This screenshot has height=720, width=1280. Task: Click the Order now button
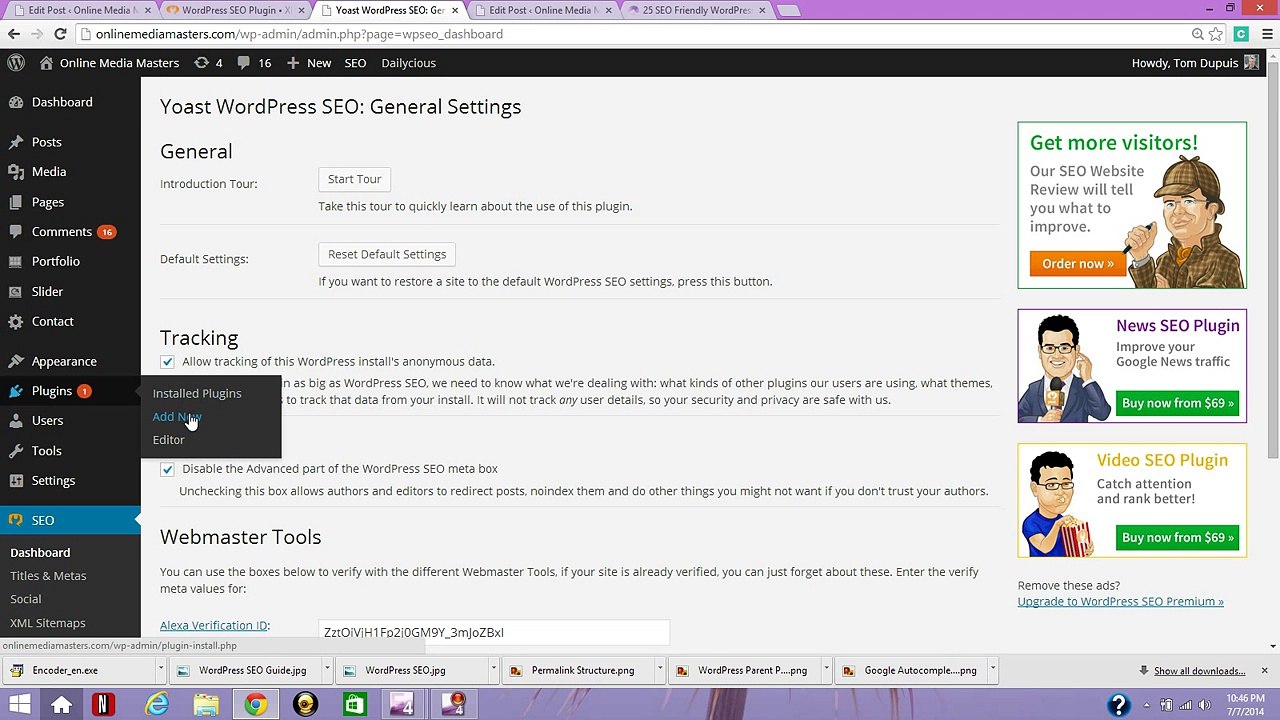click(x=1078, y=264)
